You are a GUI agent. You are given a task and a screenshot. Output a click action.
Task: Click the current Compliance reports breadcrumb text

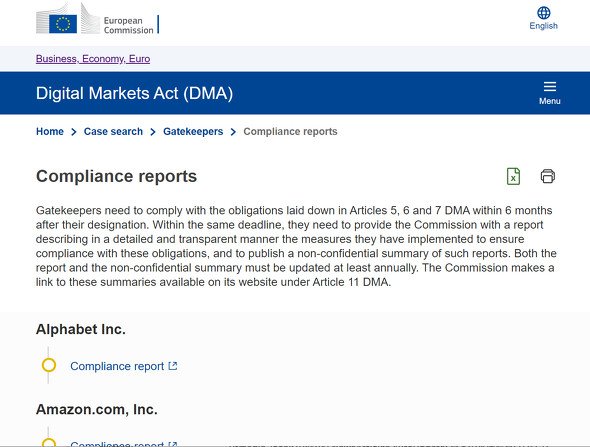pyautogui.click(x=290, y=131)
